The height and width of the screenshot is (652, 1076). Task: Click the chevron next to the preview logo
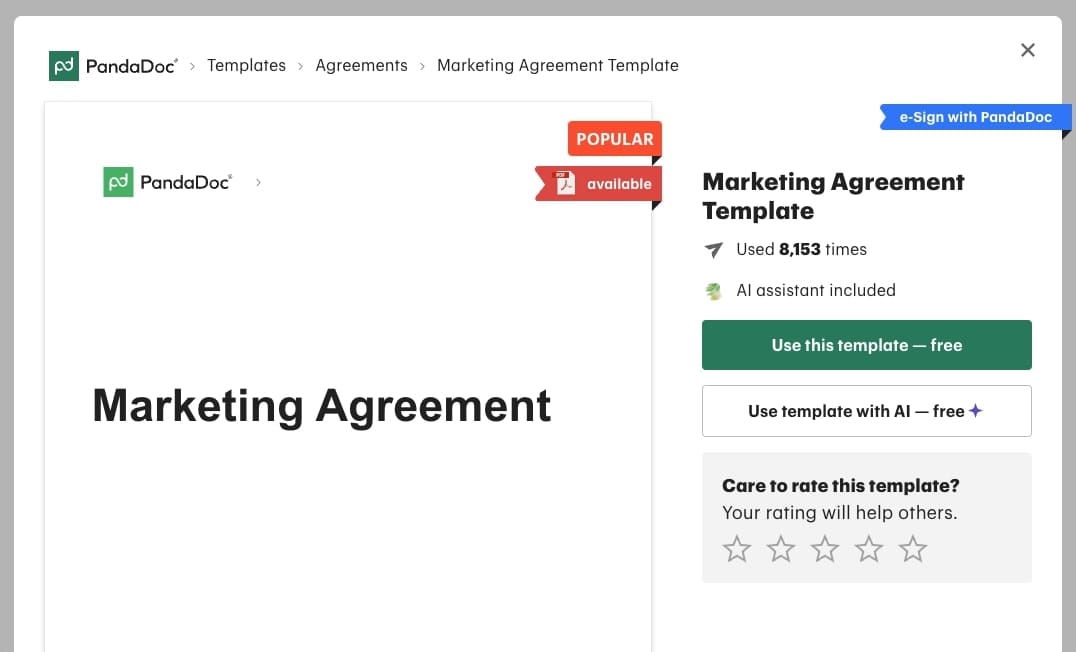click(258, 182)
